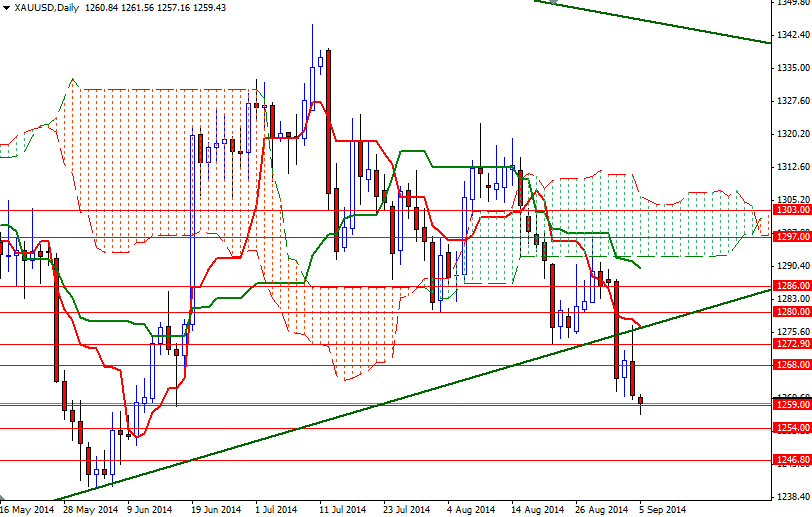Image resolution: width=812 pixels, height=517 pixels.
Task: Open the XAUUSD,Daily dropdown arrow
Action: [x=6, y=7]
